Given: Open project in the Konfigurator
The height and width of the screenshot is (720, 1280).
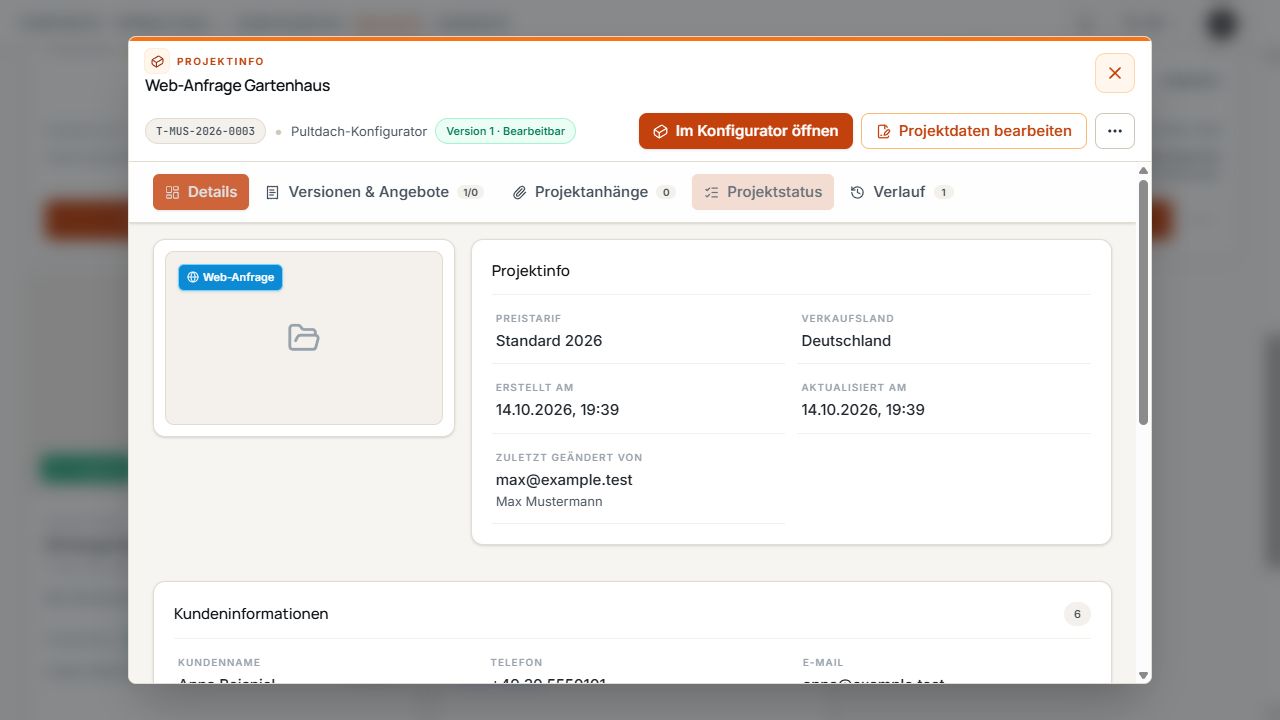Looking at the screenshot, I should pyautogui.click(x=746, y=131).
